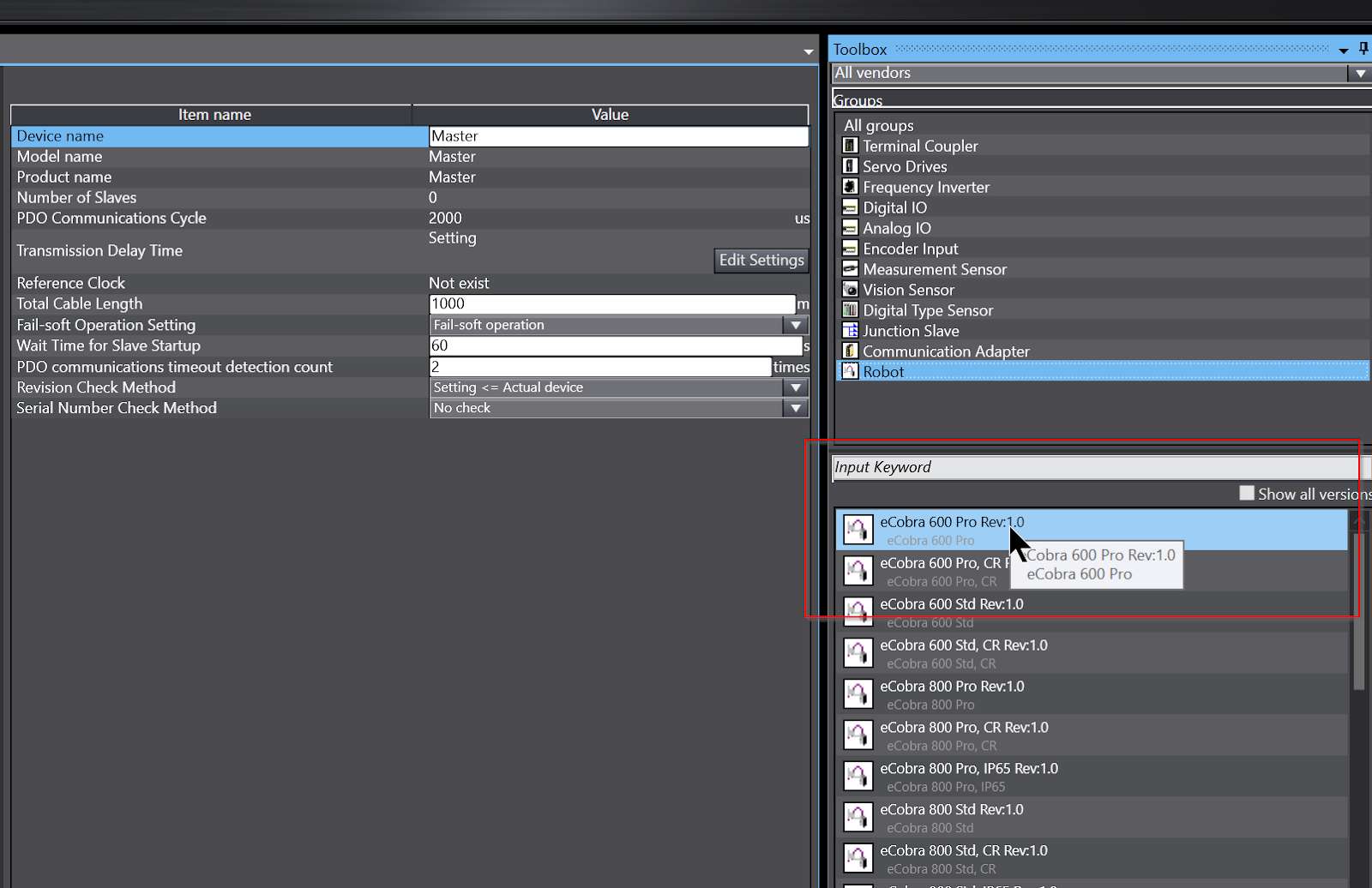Click the Edit Settings button
This screenshot has height=888, width=1372.
(761, 260)
